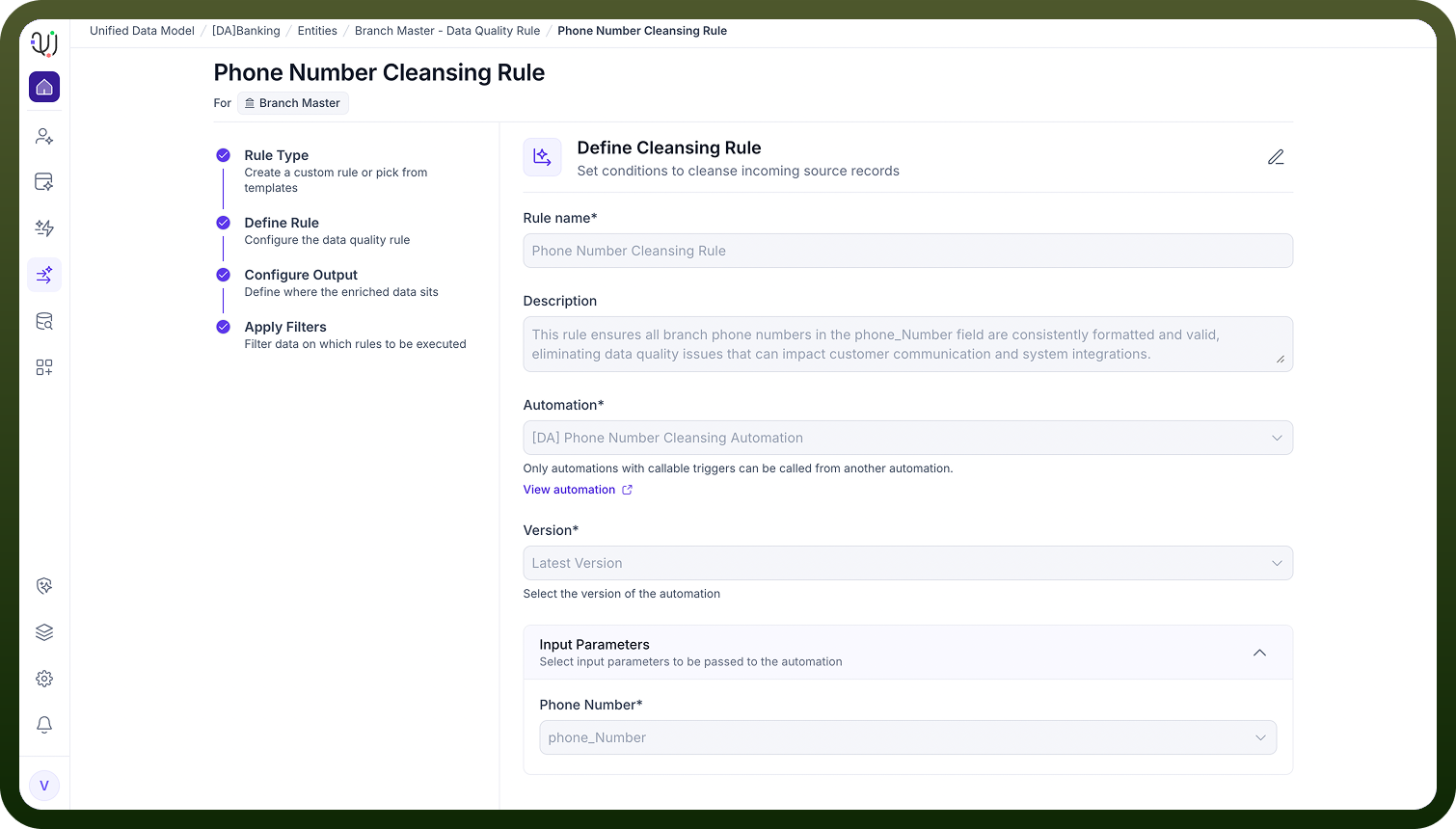Image resolution: width=1456 pixels, height=829 pixels.
Task: Open [DA]Banking breadcrumb
Action: tap(246, 31)
